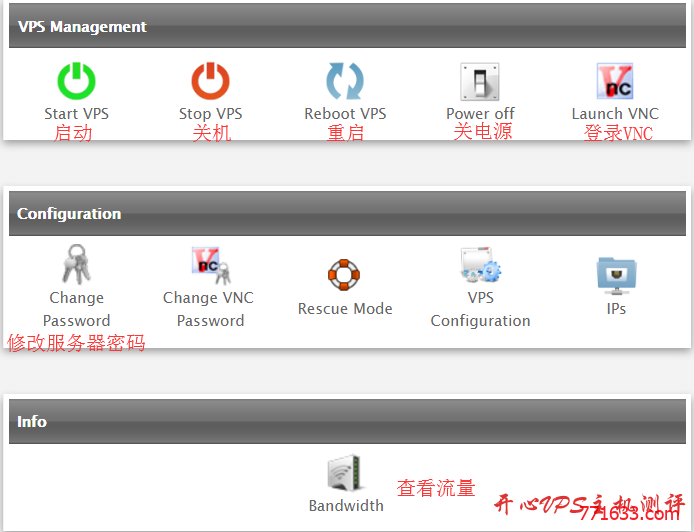Screen dimensions: 694x532
Task: Click the IPs network folder icon
Action: pyautogui.click(x=616, y=273)
